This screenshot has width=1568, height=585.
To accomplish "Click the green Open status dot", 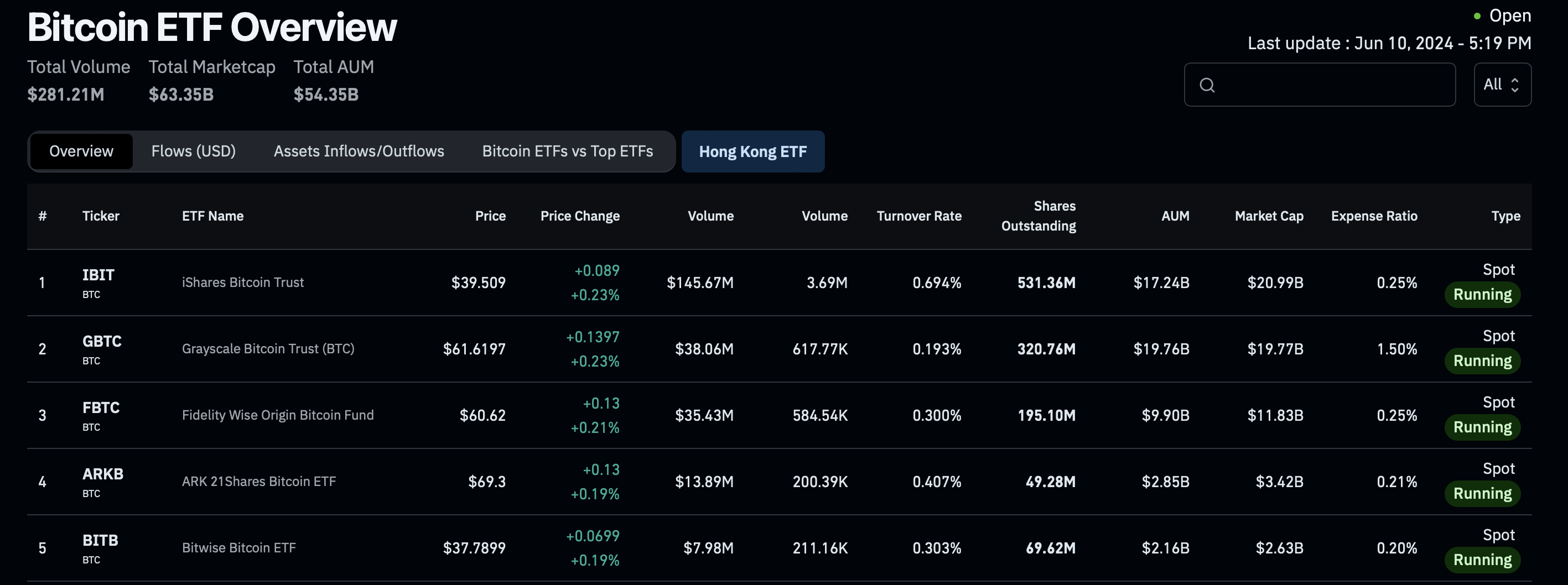I will click(1477, 17).
